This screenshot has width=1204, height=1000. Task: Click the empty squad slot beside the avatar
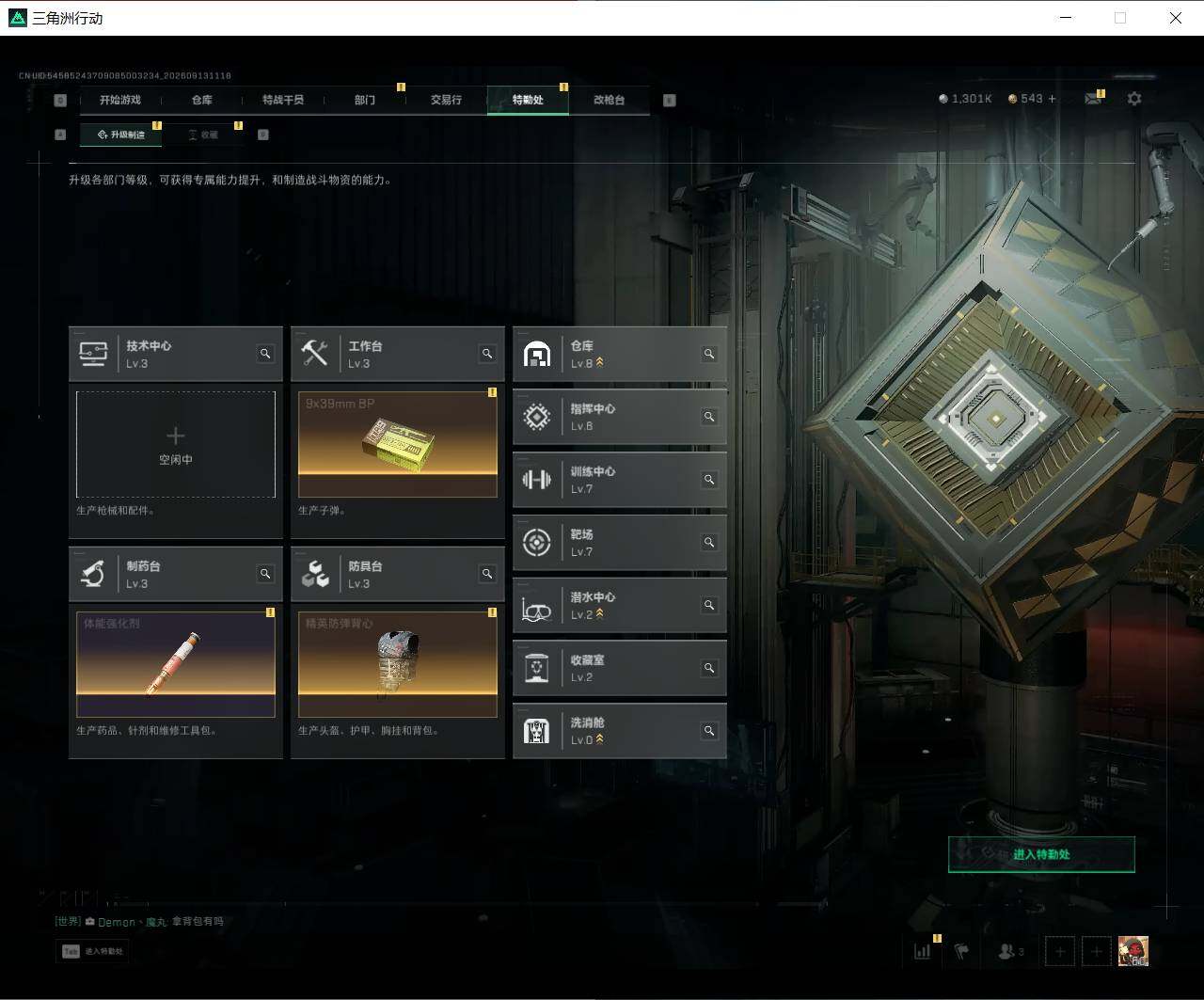(1097, 951)
